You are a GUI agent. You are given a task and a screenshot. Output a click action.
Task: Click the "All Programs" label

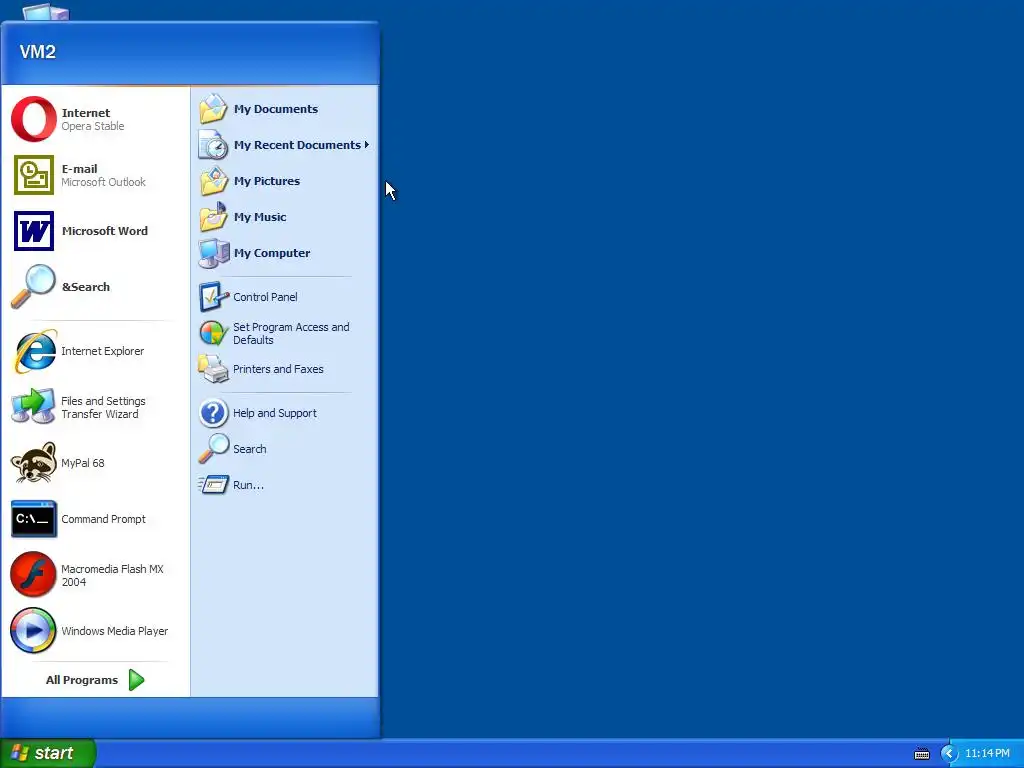tap(82, 680)
